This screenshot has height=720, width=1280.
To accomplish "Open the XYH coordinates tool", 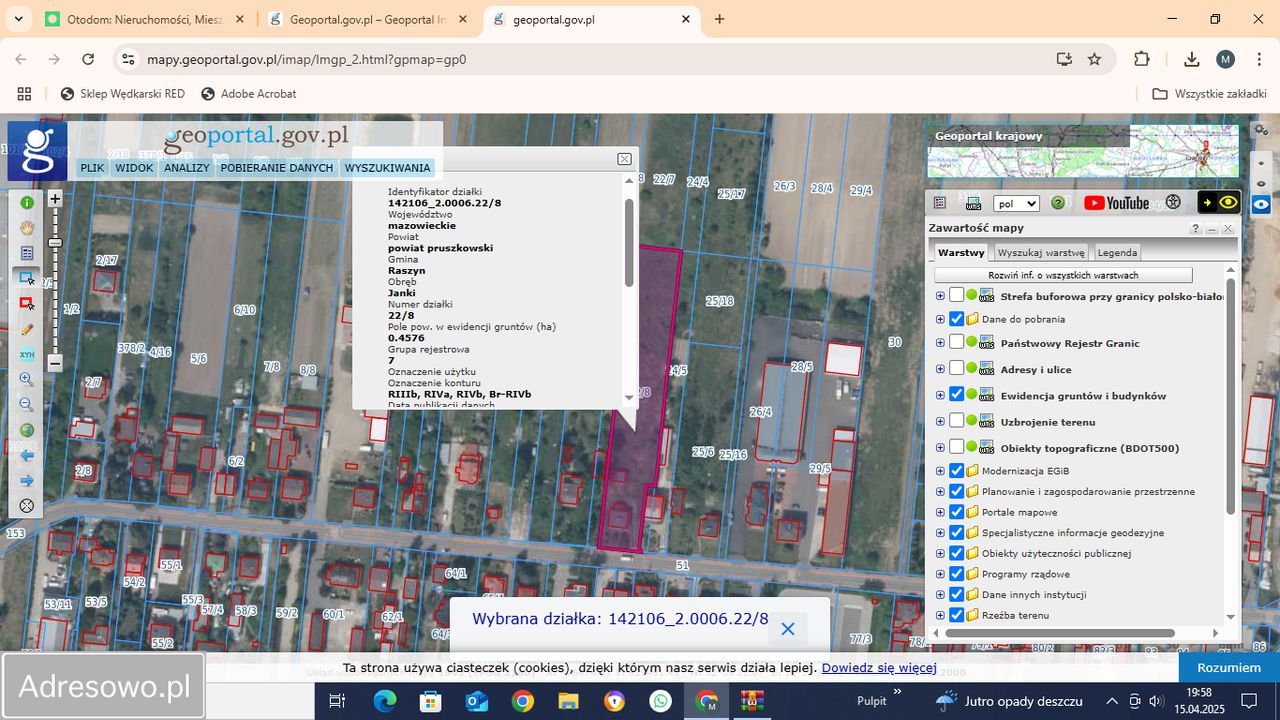I will point(27,354).
